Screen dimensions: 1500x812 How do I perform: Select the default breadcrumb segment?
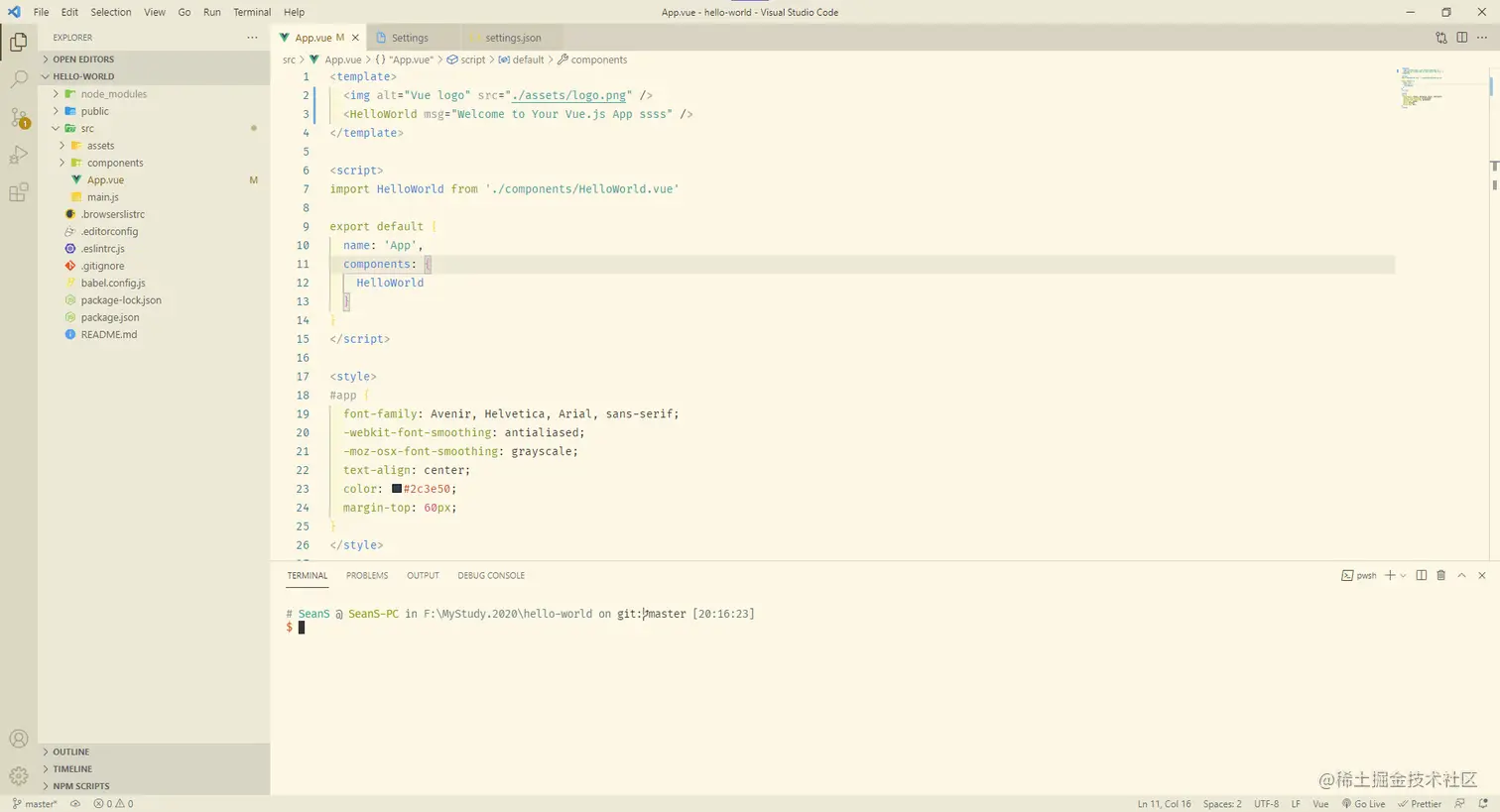click(x=521, y=59)
